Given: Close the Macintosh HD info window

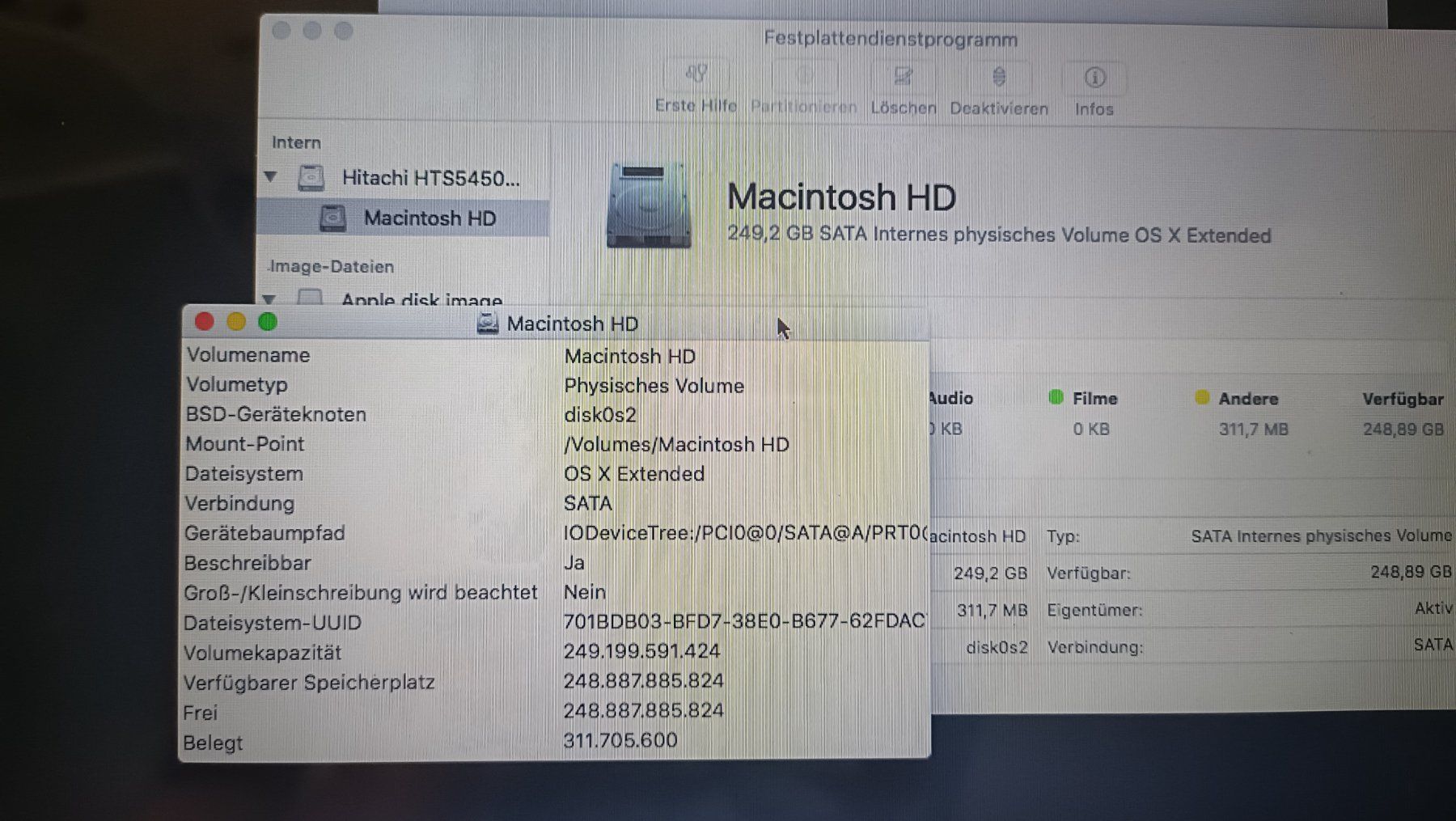Looking at the screenshot, I should click(x=205, y=322).
